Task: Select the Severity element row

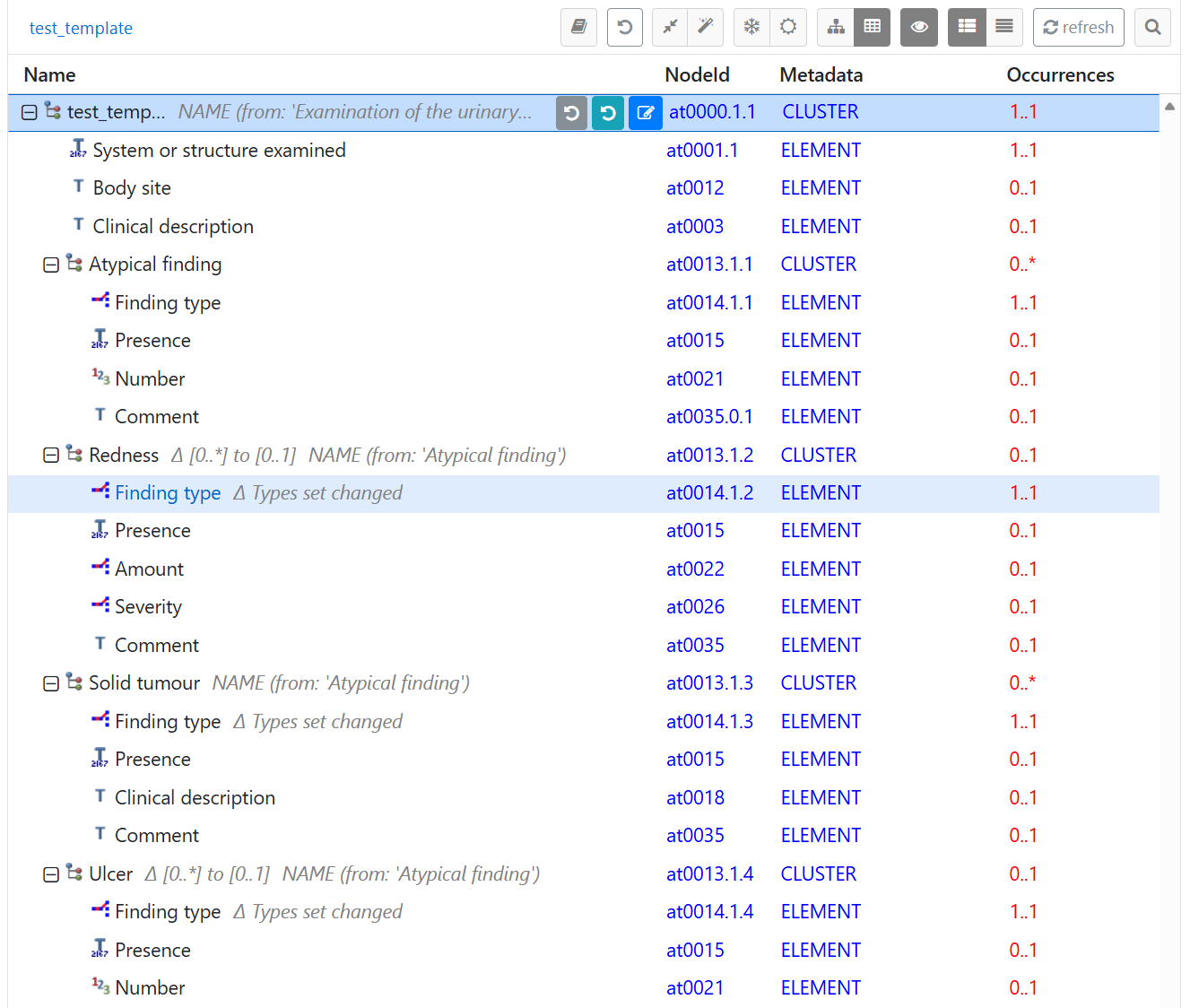Action: (148, 607)
